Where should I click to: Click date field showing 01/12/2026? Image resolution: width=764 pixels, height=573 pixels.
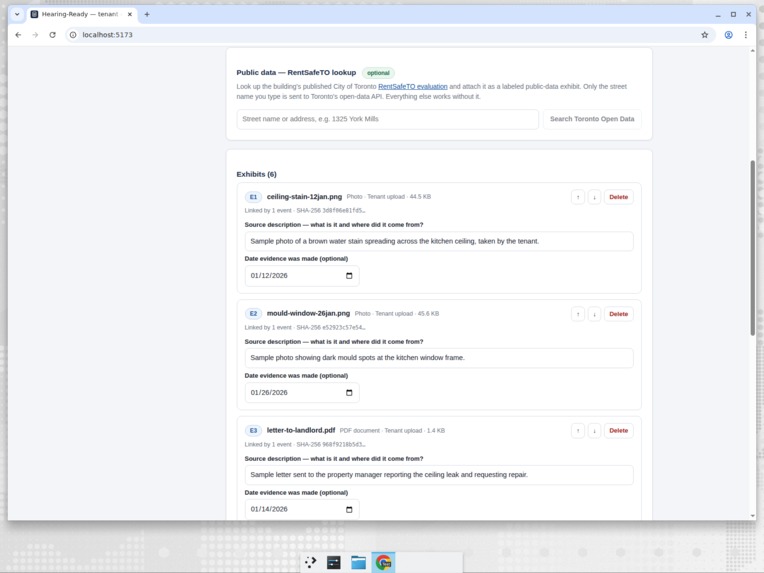tap(302, 276)
